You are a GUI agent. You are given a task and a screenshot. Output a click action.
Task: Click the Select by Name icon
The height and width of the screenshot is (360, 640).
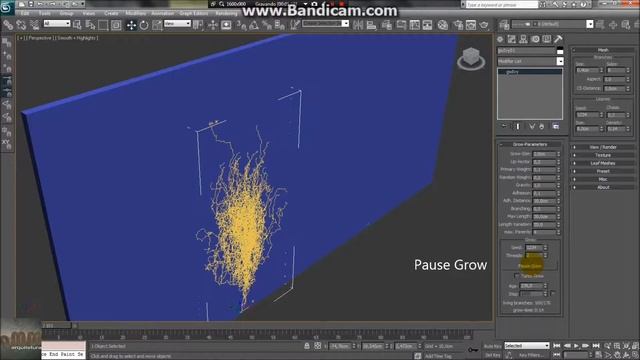coord(90,25)
